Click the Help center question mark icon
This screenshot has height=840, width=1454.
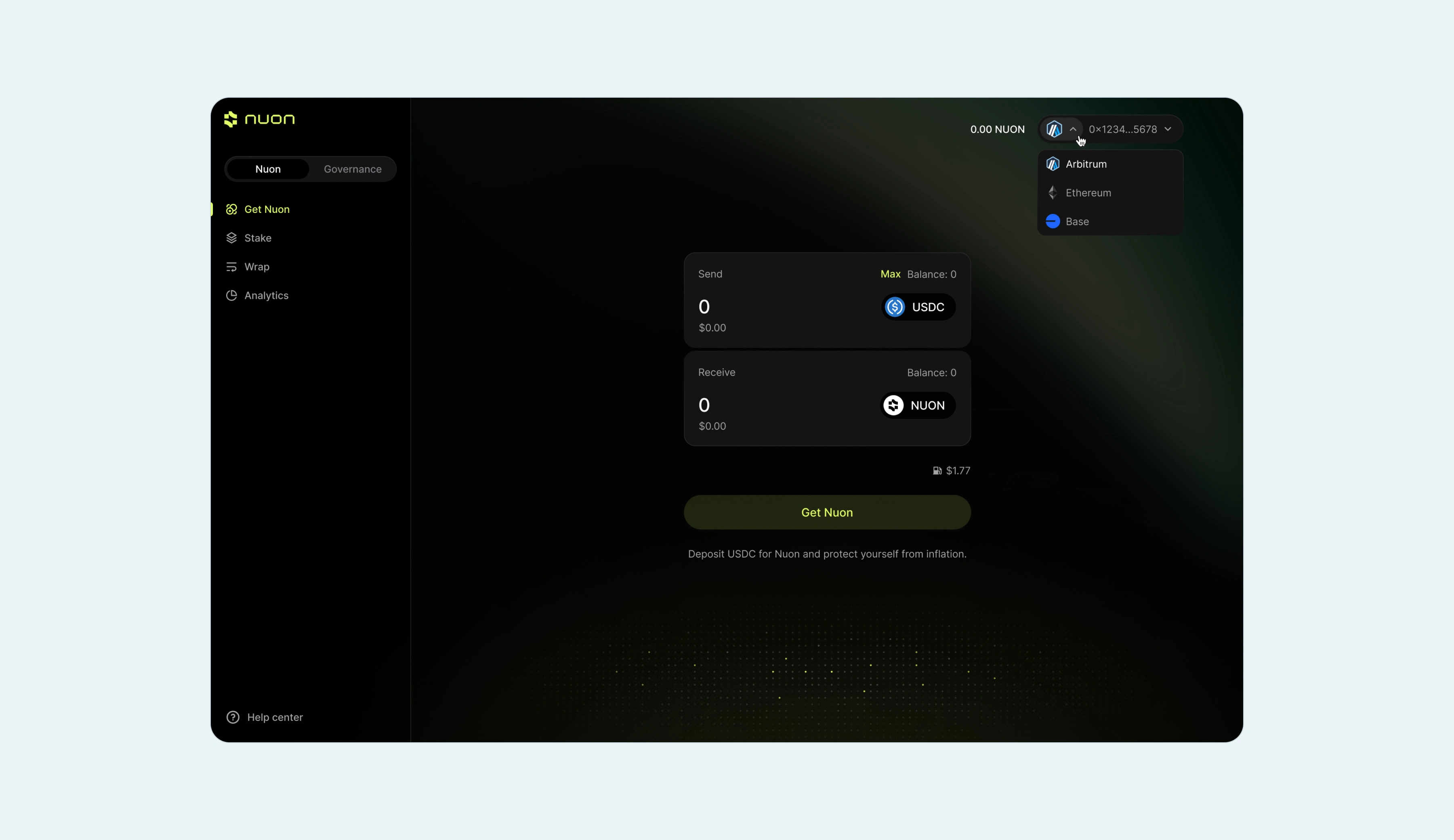[233, 717]
